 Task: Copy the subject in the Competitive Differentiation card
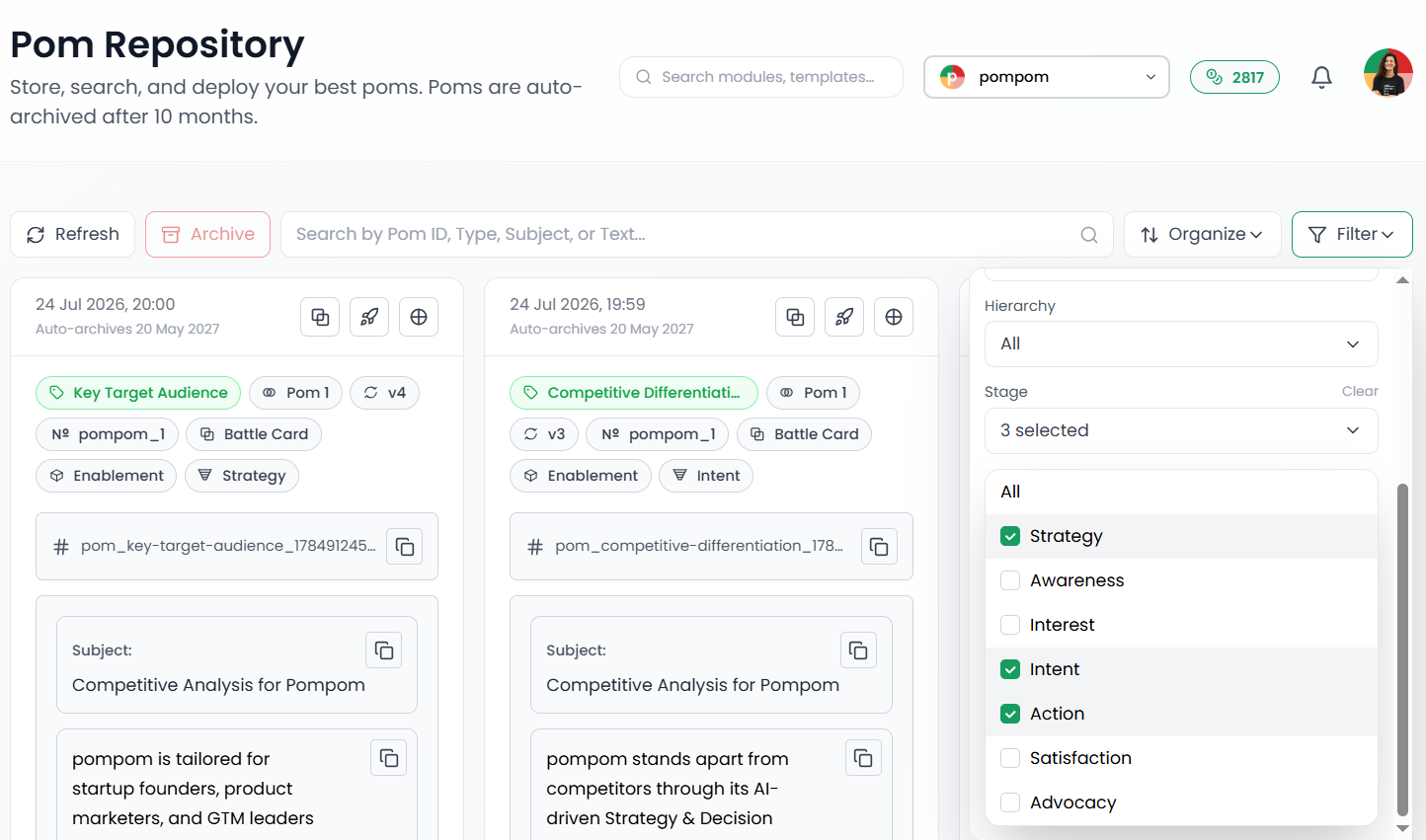click(x=858, y=650)
